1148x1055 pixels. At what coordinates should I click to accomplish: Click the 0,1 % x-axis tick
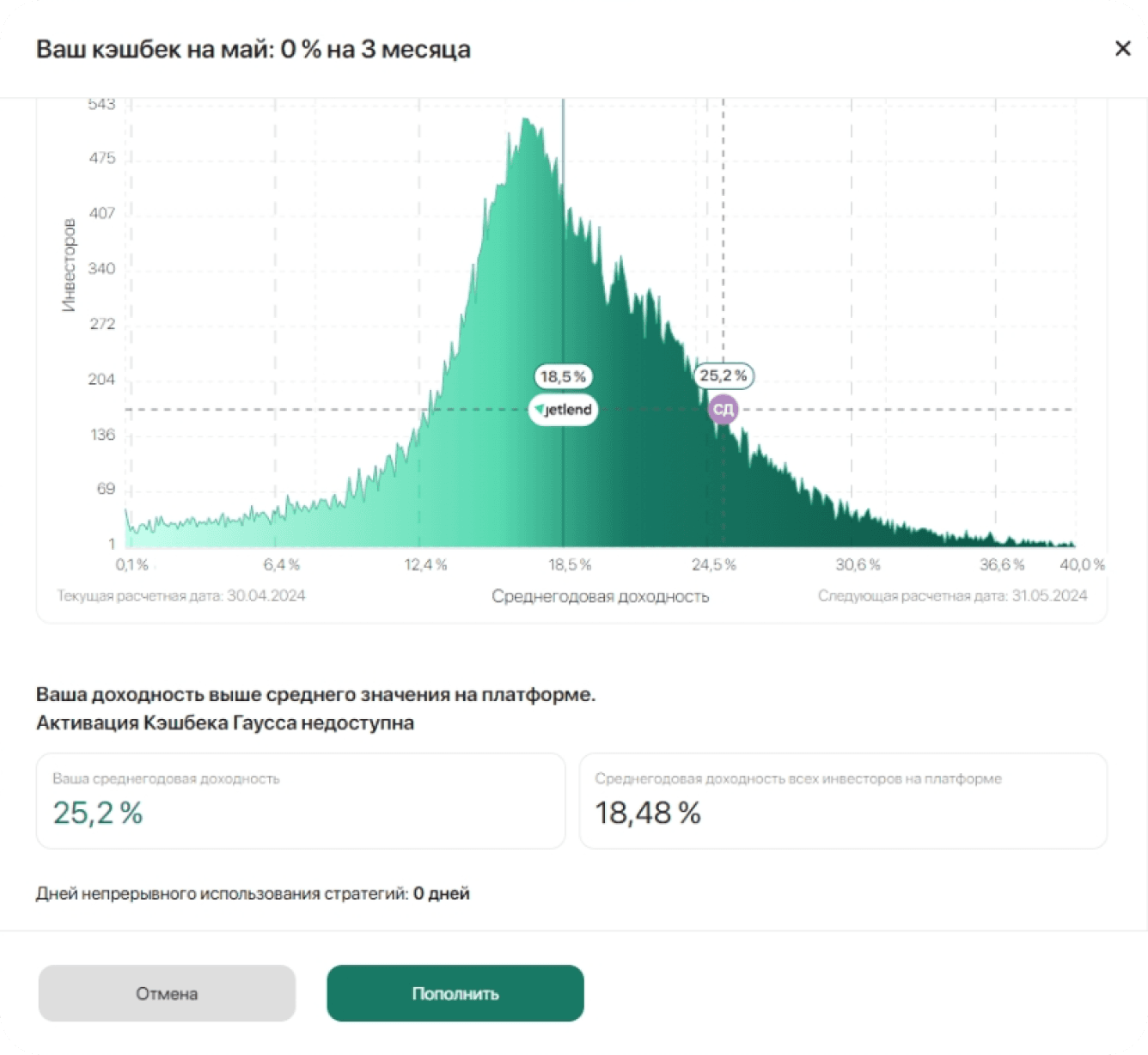[x=132, y=564]
